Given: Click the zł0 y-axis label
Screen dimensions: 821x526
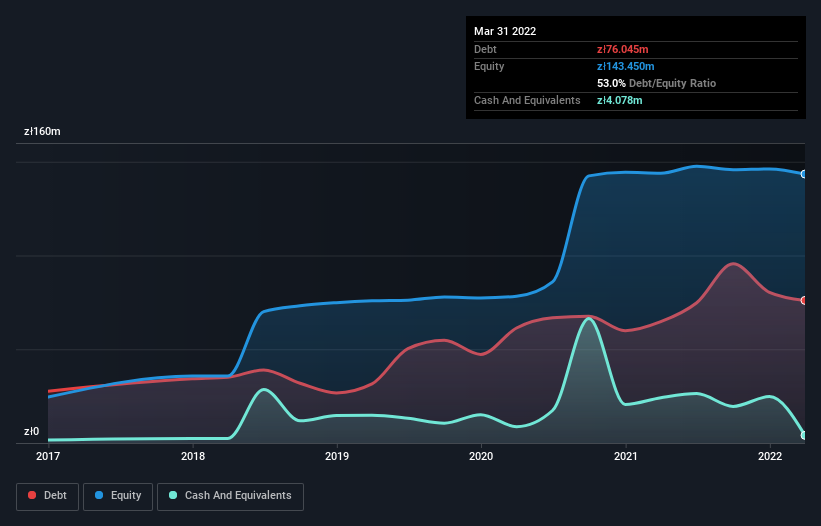Looking at the screenshot, I should [x=31, y=432].
